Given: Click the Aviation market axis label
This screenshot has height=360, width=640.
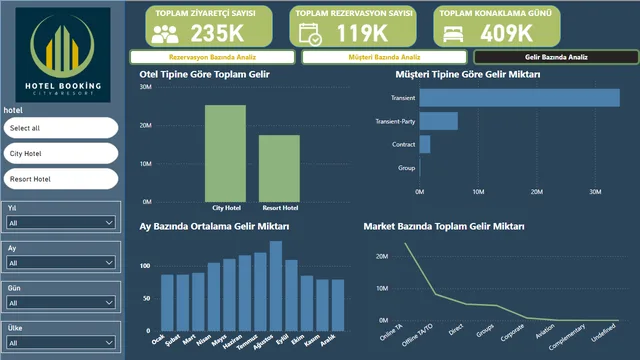Looking at the screenshot, I should 545,331.
